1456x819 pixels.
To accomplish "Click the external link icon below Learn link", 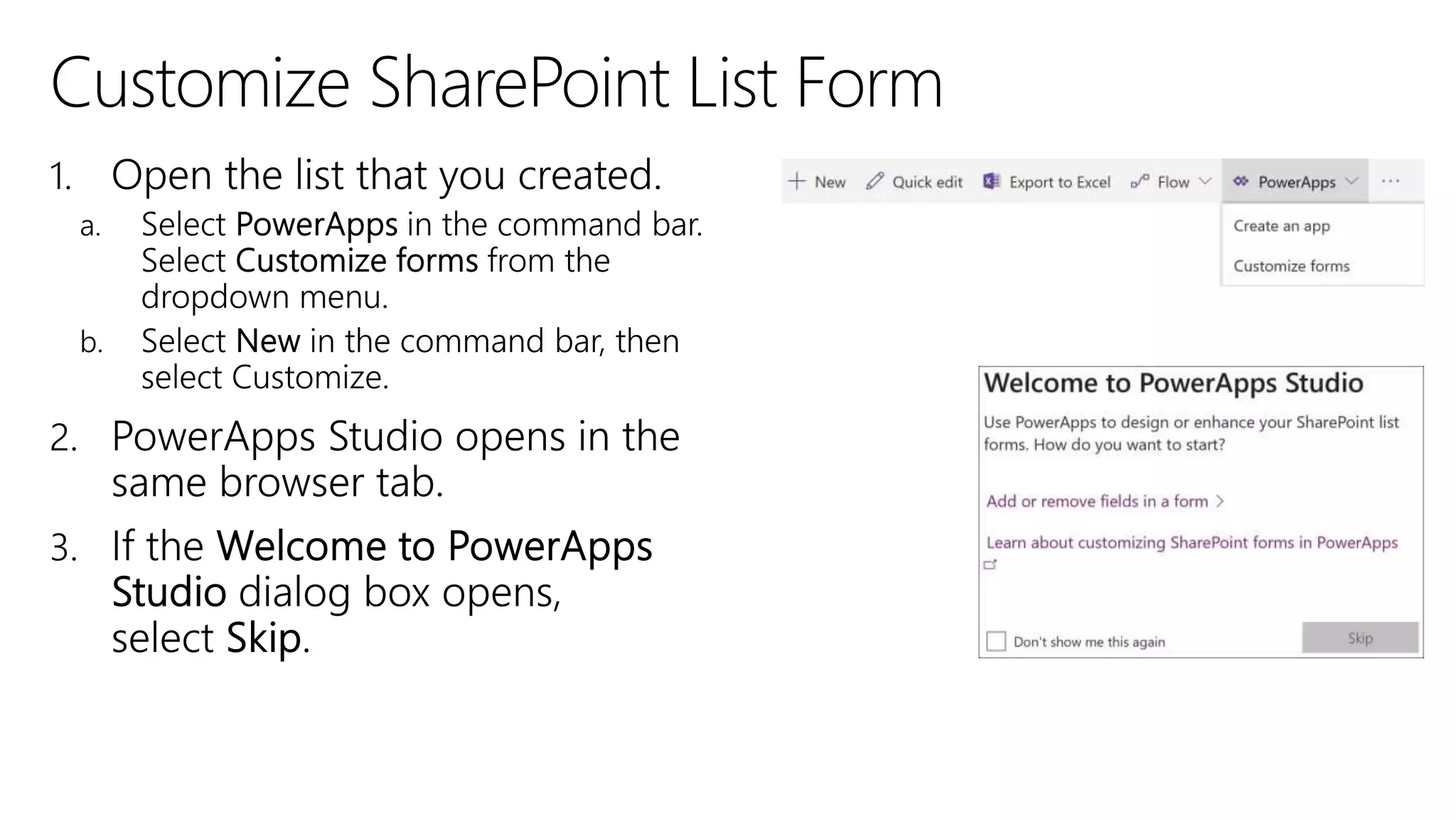I will (x=990, y=565).
